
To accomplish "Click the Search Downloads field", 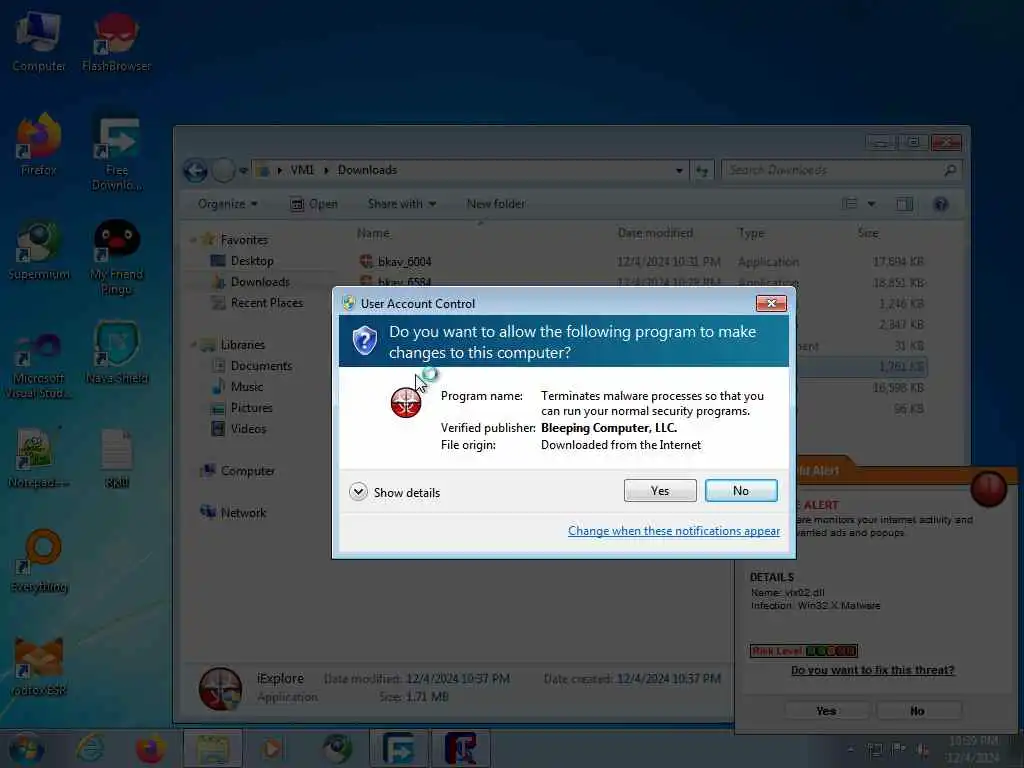I will click(x=840, y=170).
